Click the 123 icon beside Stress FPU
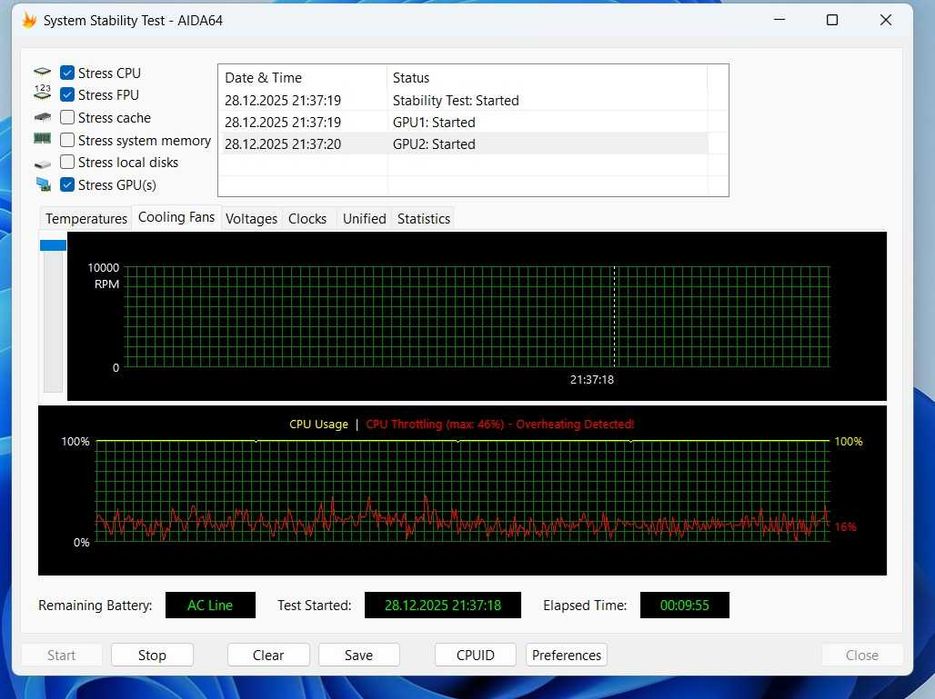 coord(42,92)
